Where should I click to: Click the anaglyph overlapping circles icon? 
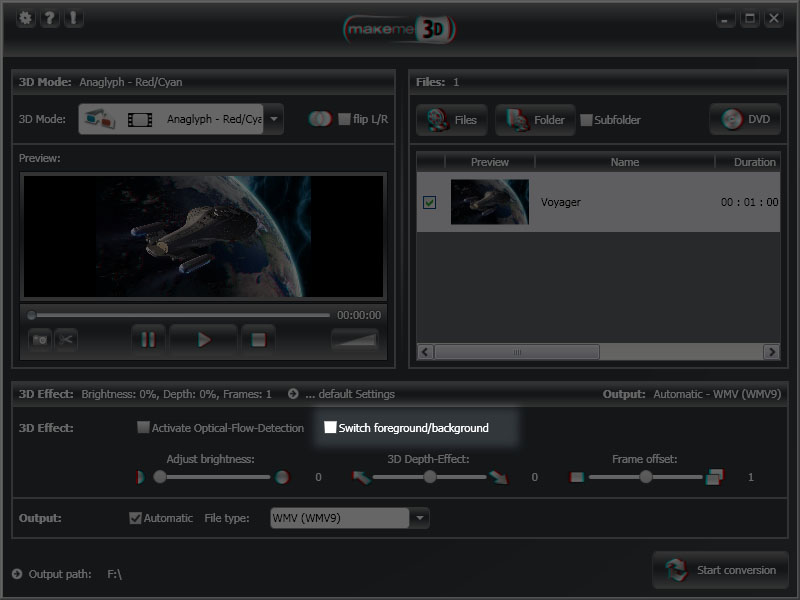click(320, 119)
